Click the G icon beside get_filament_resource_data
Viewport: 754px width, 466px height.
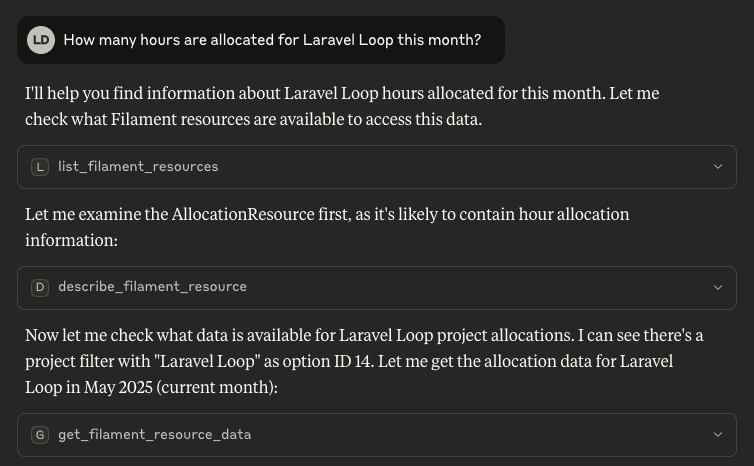40,435
